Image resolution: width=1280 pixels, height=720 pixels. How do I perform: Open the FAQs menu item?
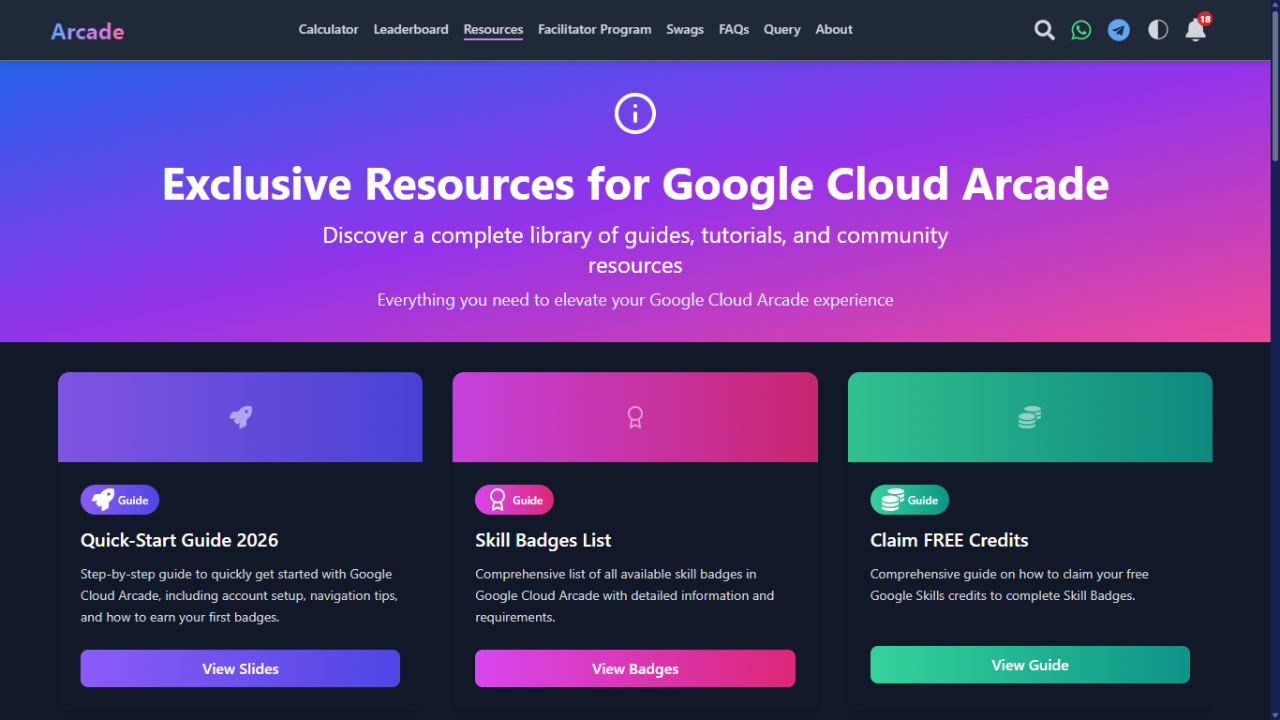734,30
